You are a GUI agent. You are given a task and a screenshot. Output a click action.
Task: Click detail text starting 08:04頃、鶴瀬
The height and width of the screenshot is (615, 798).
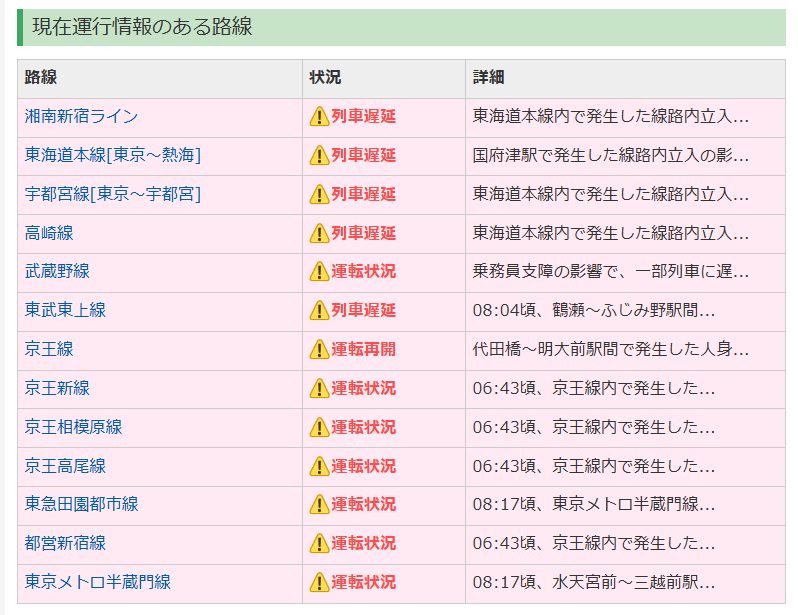click(x=594, y=310)
